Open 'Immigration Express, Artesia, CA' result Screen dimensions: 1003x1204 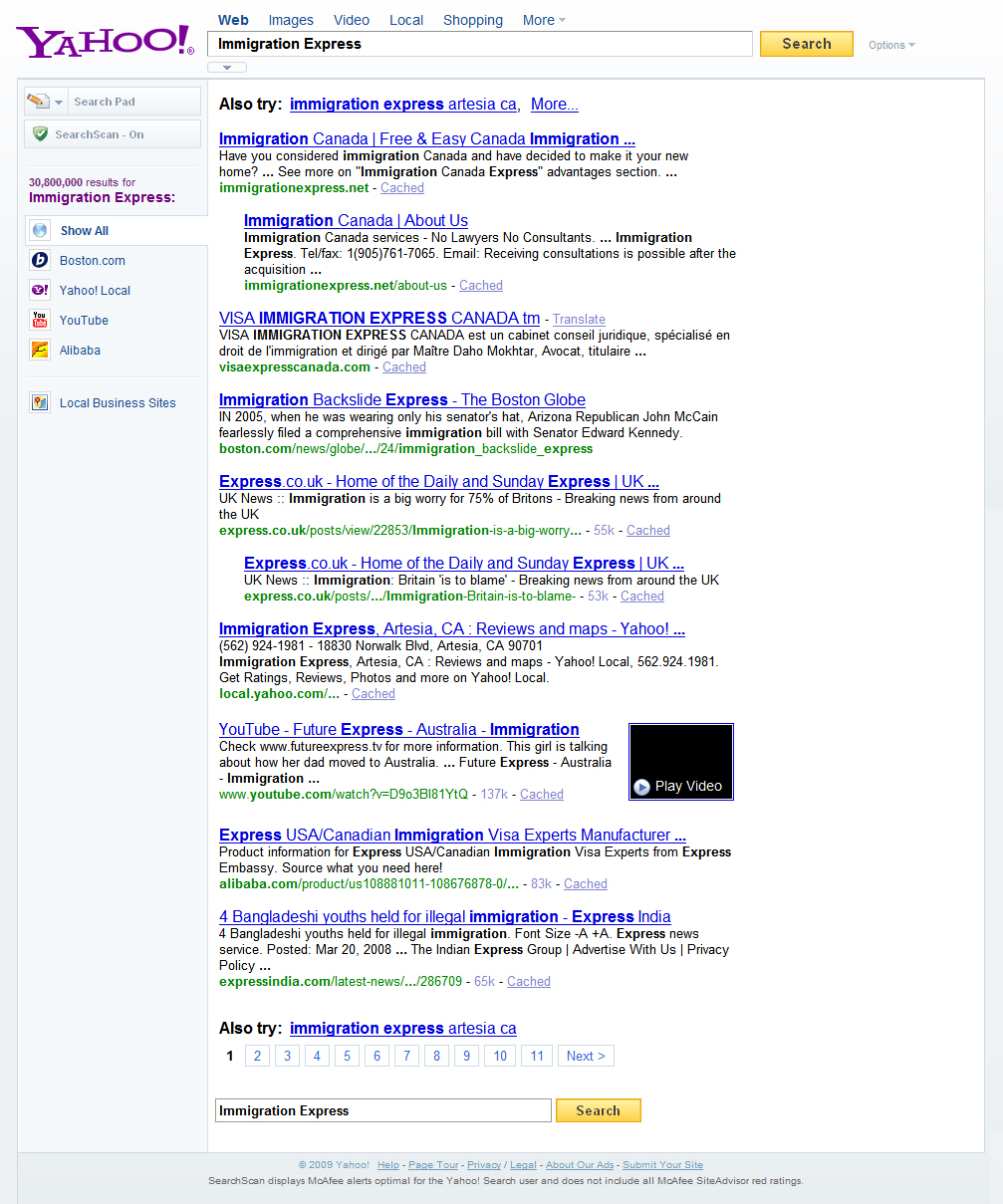click(x=452, y=629)
